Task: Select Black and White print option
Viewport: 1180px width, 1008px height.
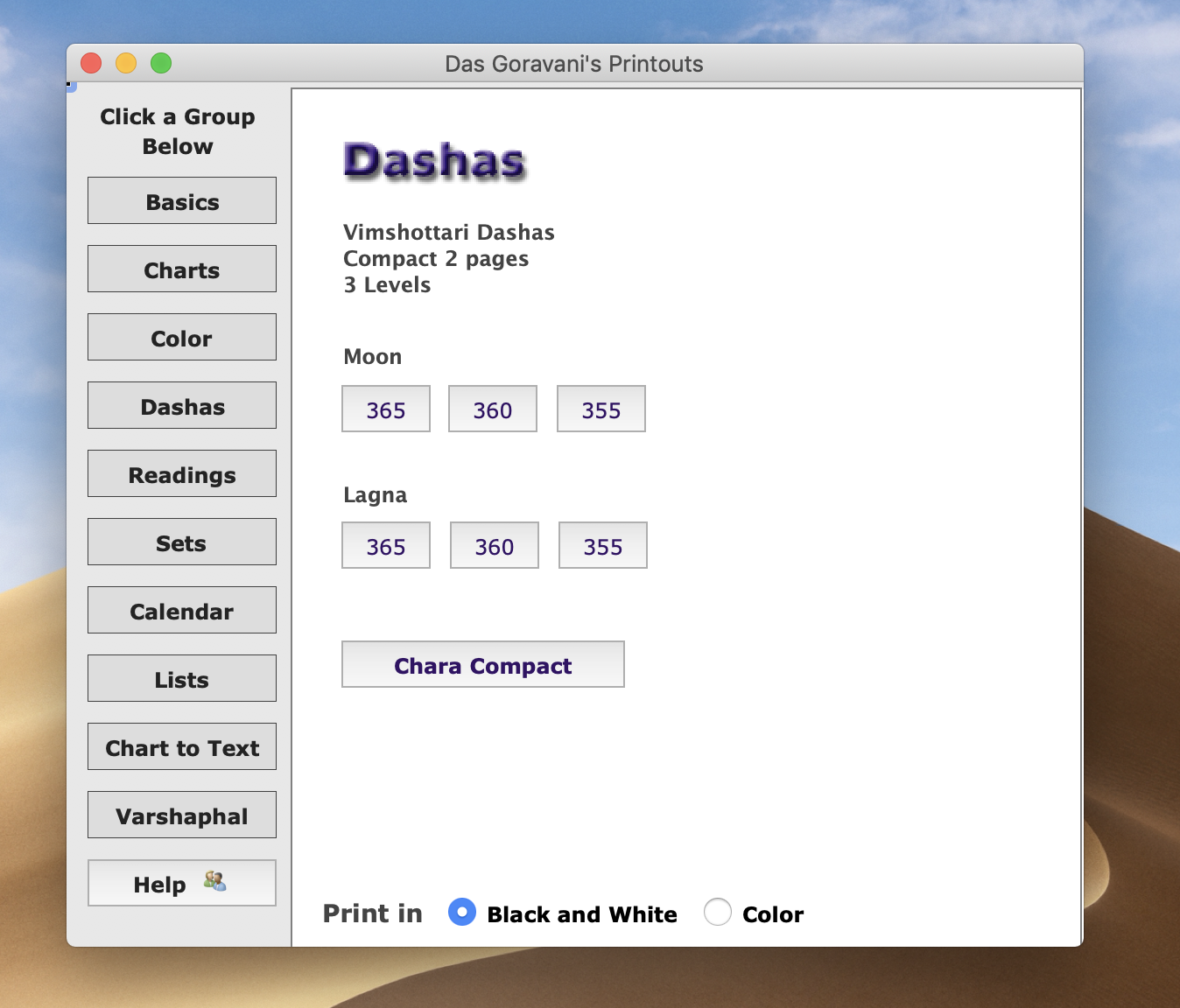Action: [x=462, y=913]
